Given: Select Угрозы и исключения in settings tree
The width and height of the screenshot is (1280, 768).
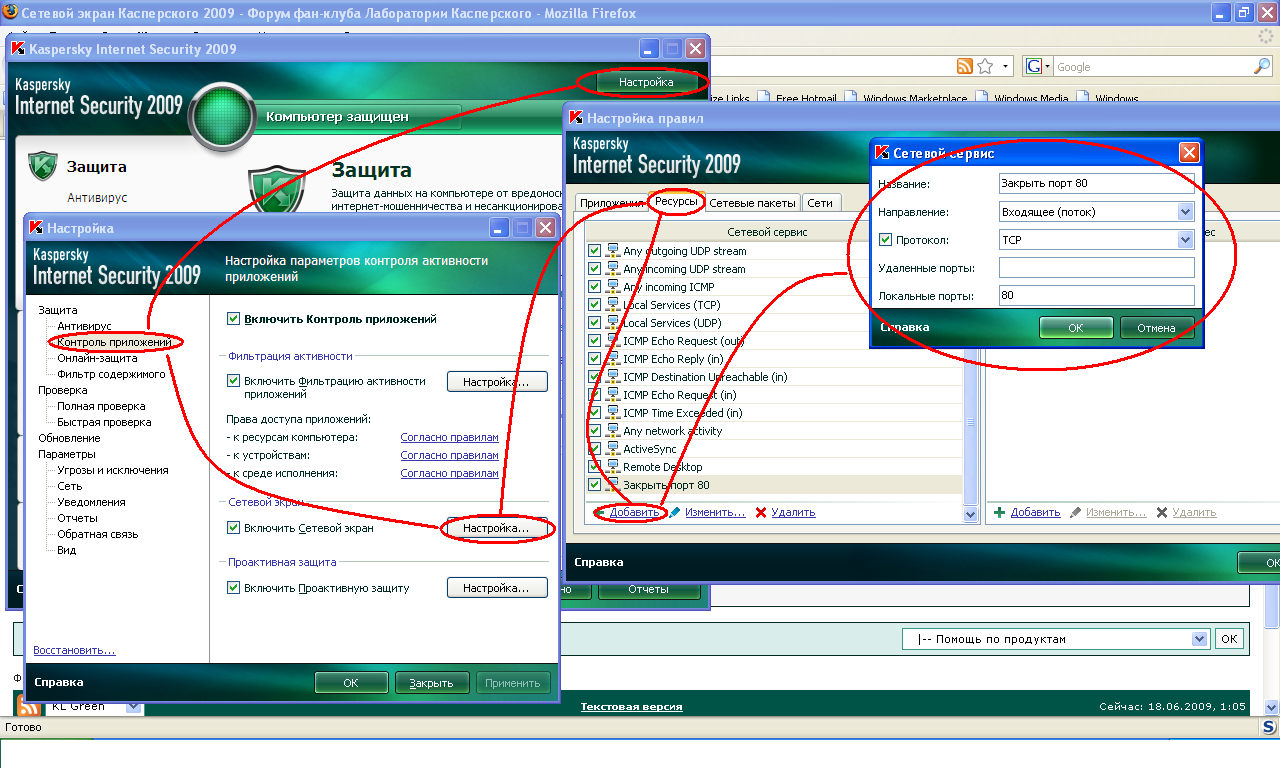Looking at the screenshot, I should pos(112,470).
